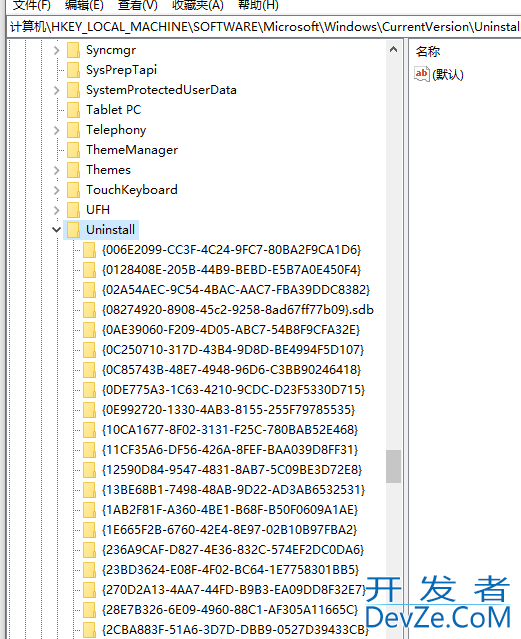Click the SysPrepTapi folder icon
The image size is (521, 639).
tap(73, 70)
